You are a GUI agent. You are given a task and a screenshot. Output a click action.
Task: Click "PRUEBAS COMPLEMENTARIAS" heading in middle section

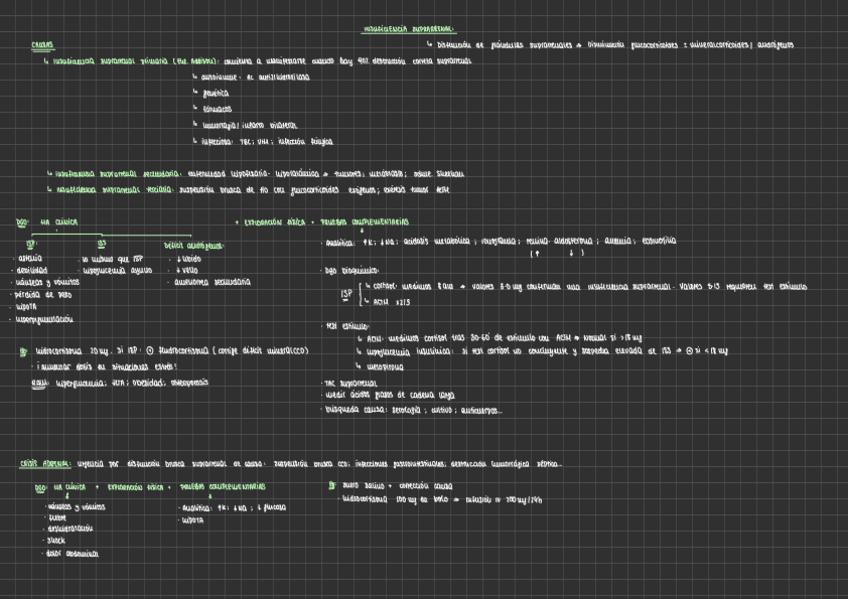(x=365, y=222)
